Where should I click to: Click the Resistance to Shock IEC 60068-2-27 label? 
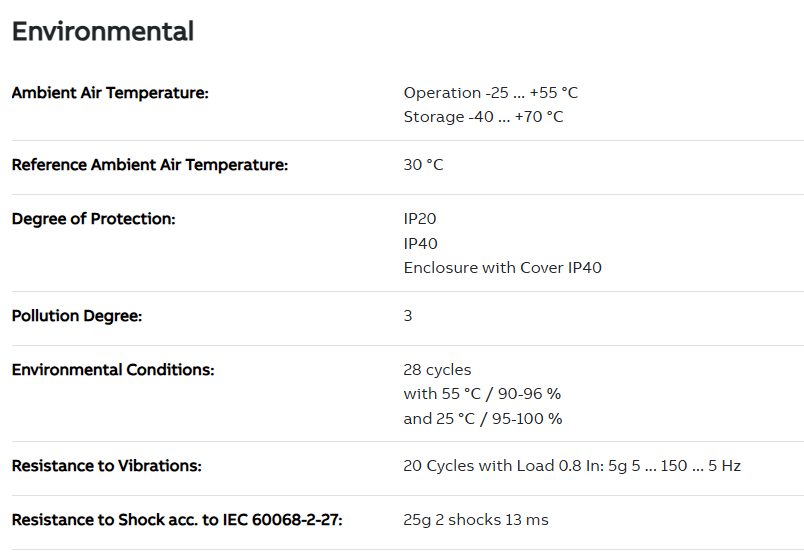[177, 520]
